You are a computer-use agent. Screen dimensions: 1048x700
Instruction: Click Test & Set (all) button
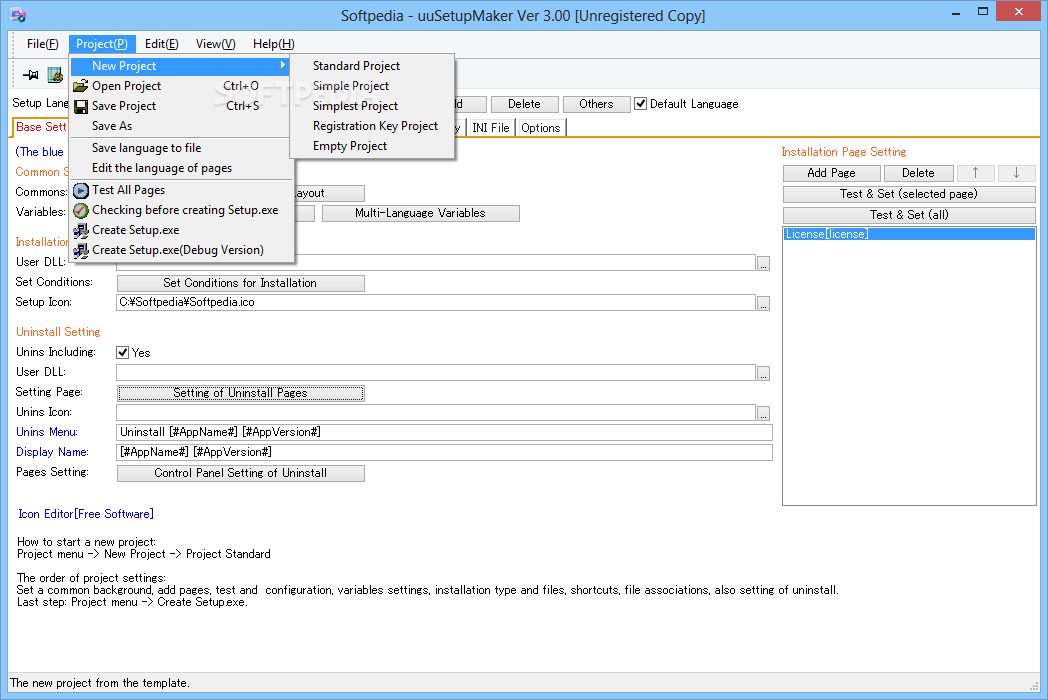pyautogui.click(x=909, y=215)
